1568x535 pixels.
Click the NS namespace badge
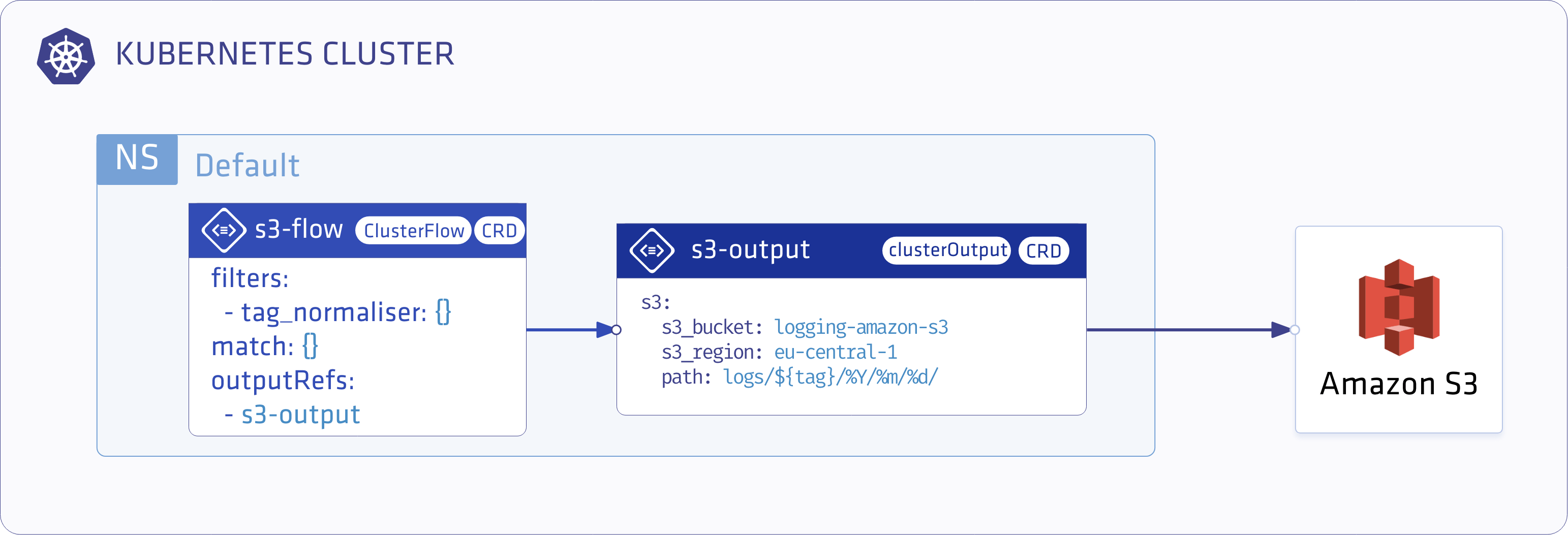pos(137,159)
